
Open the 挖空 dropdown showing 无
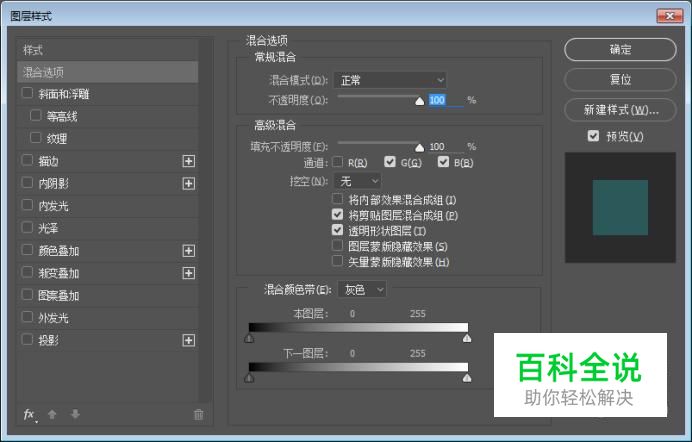click(x=358, y=181)
